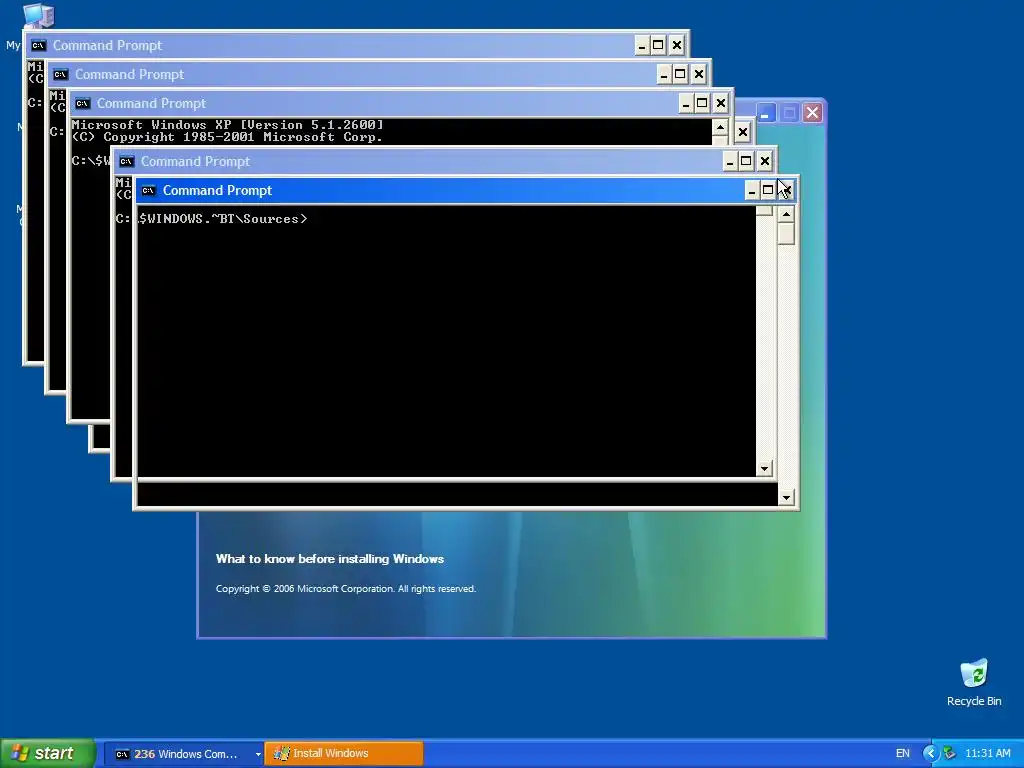Click the (C) Copyright 1985-2001 Microsoft Corp. line
The width and height of the screenshot is (1024, 768).
(x=227, y=137)
